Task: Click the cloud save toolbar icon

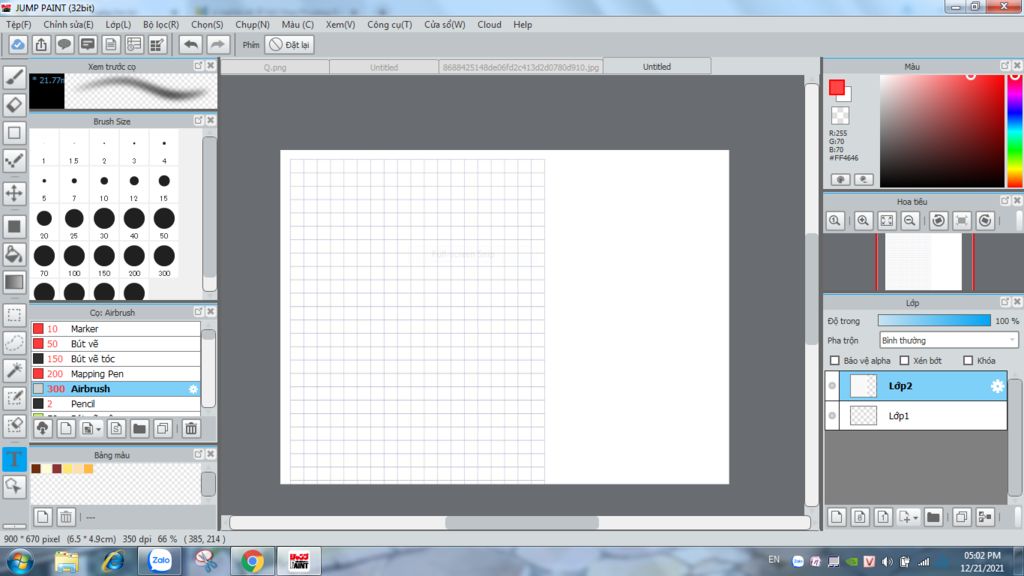Action: (x=18, y=44)
